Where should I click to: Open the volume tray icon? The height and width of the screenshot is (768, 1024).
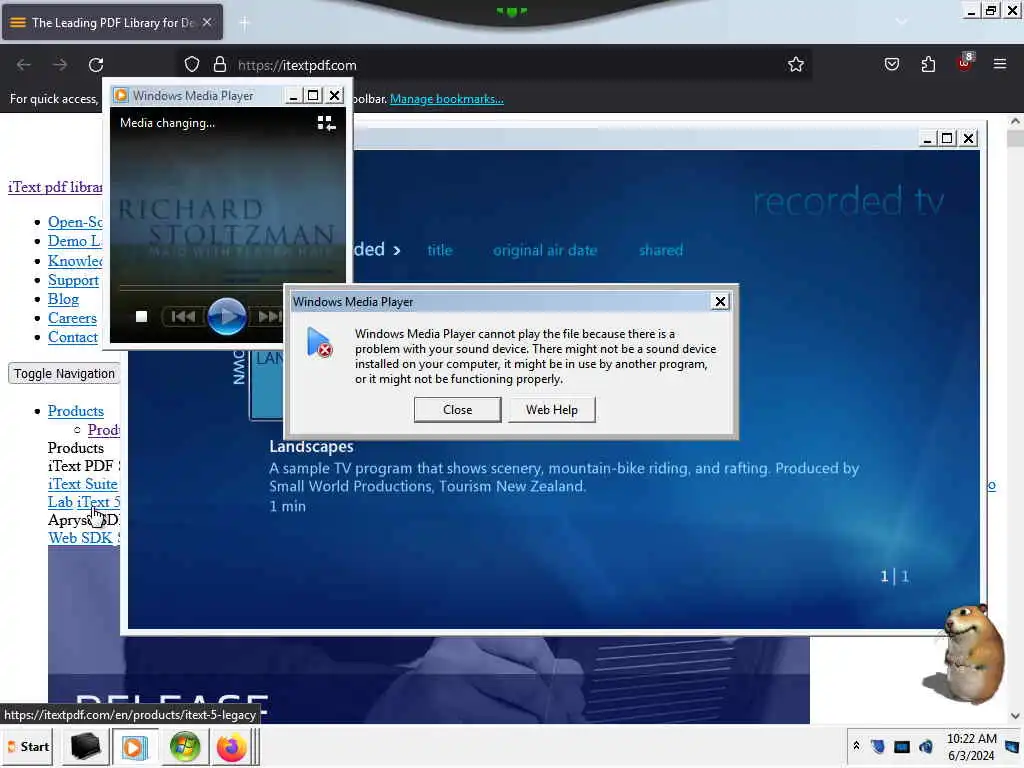[x=926, y=746]
